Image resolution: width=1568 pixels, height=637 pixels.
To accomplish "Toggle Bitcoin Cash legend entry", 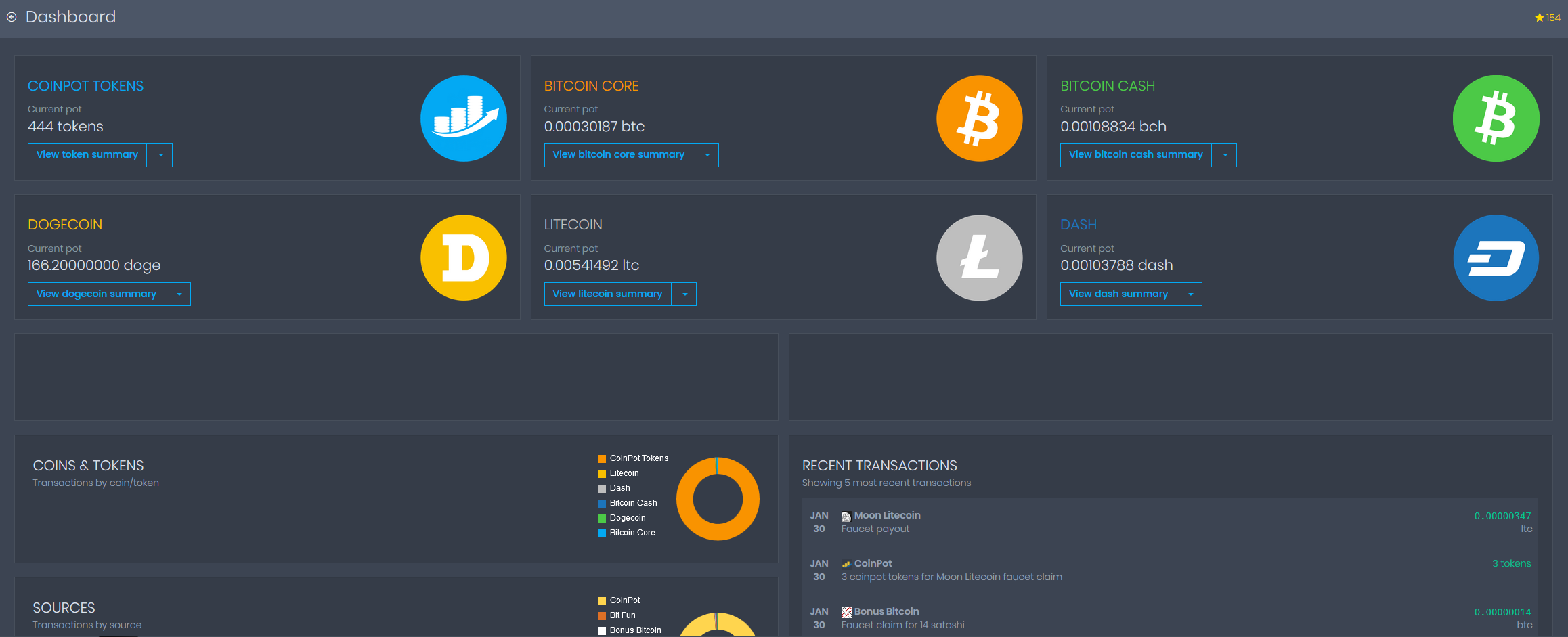I will [628, 503].
